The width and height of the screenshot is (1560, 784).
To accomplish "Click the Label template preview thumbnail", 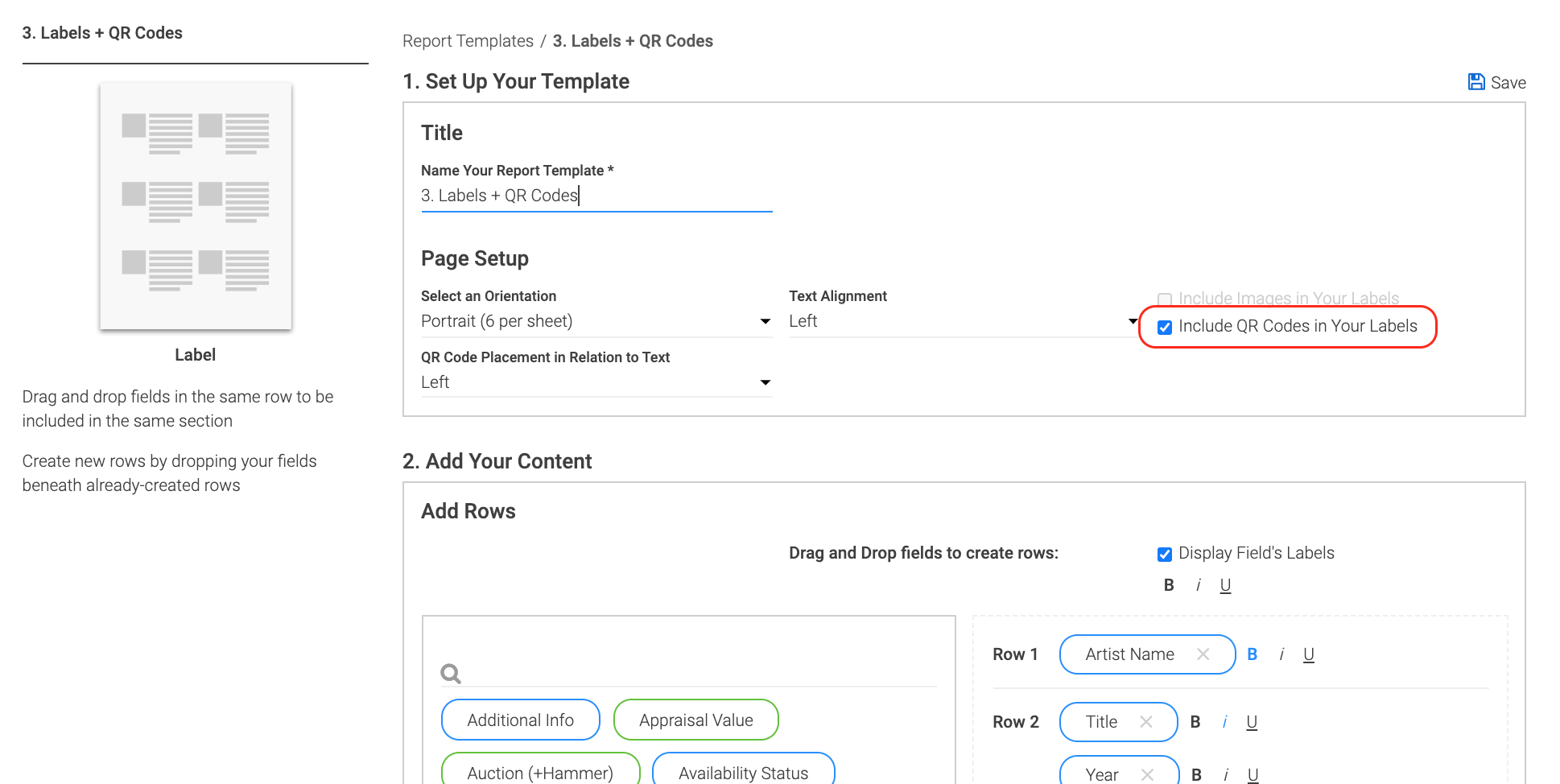I will (196, 206).
